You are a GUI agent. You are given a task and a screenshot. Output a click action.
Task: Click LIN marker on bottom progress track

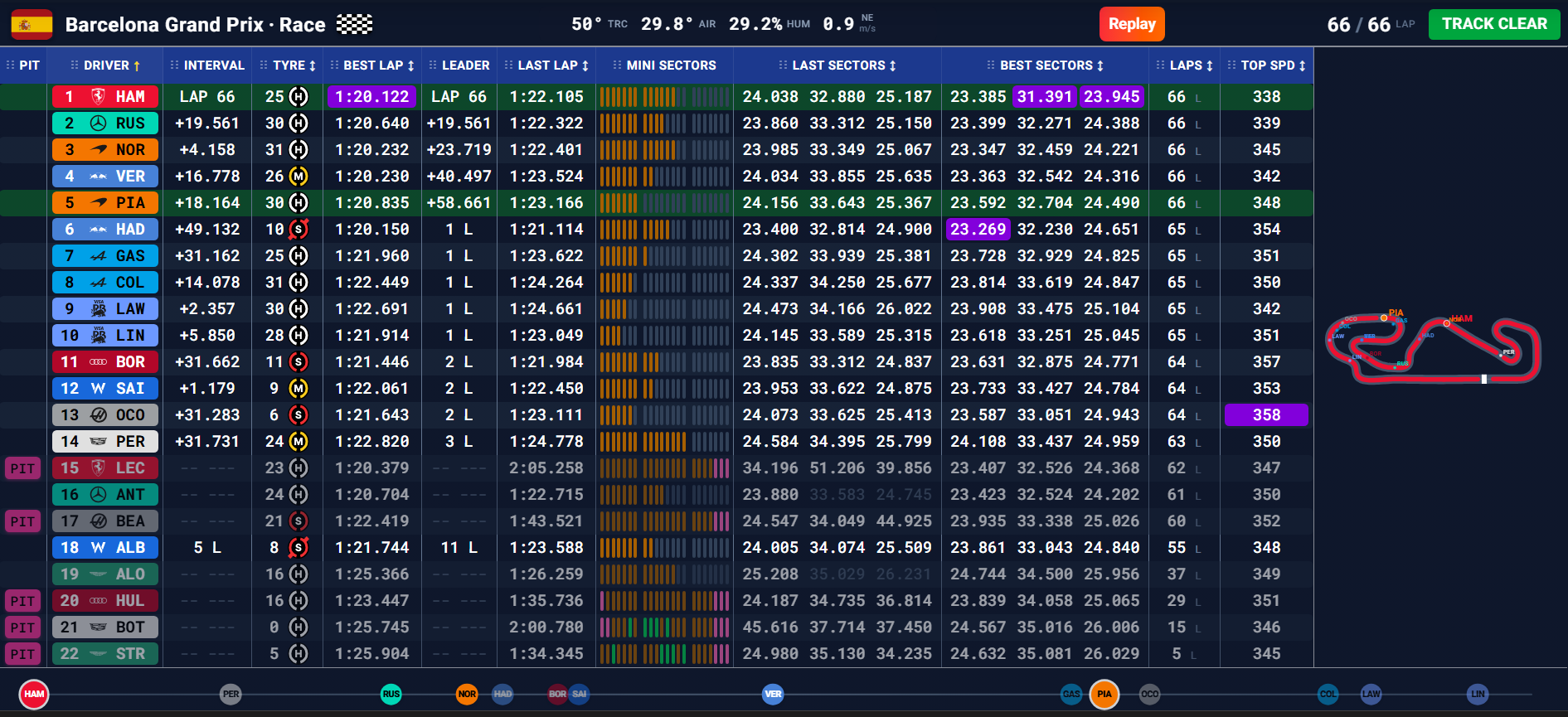coord(1478,694)
